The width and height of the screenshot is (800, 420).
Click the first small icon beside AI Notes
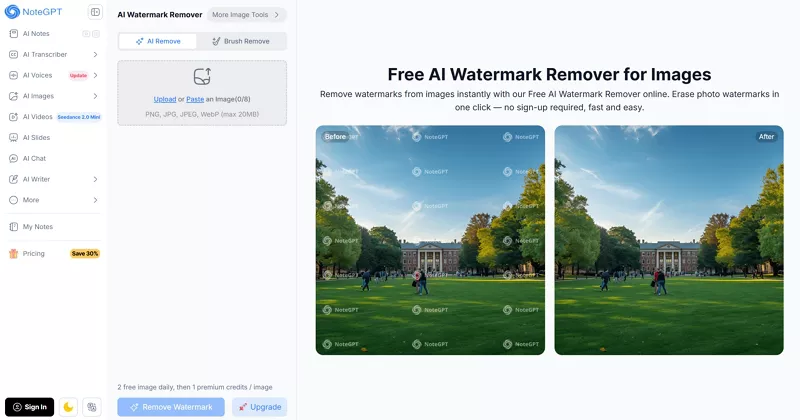[86, 34]
